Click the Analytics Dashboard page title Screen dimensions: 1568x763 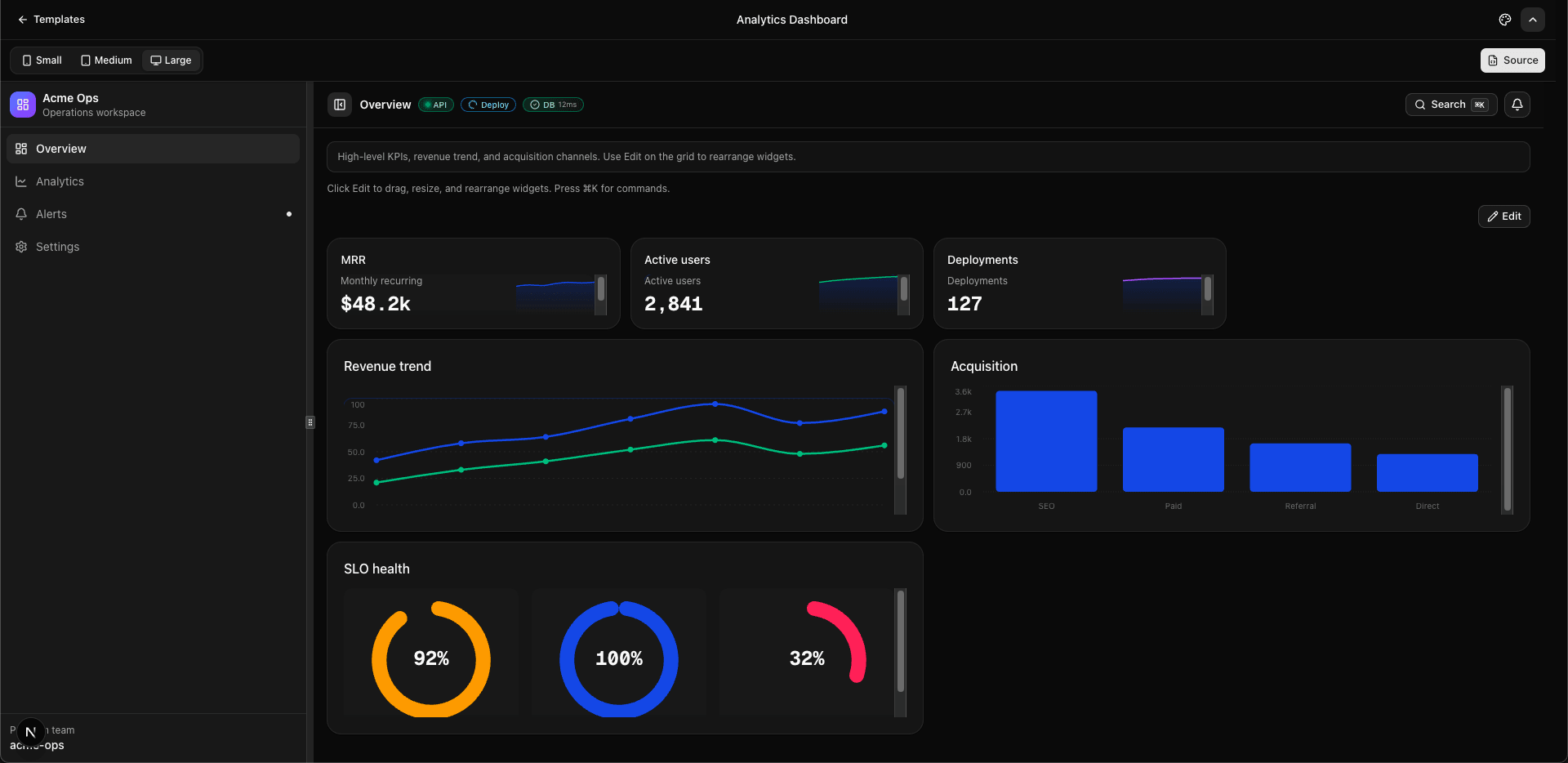pyautogui.click(x=792, y=20)
